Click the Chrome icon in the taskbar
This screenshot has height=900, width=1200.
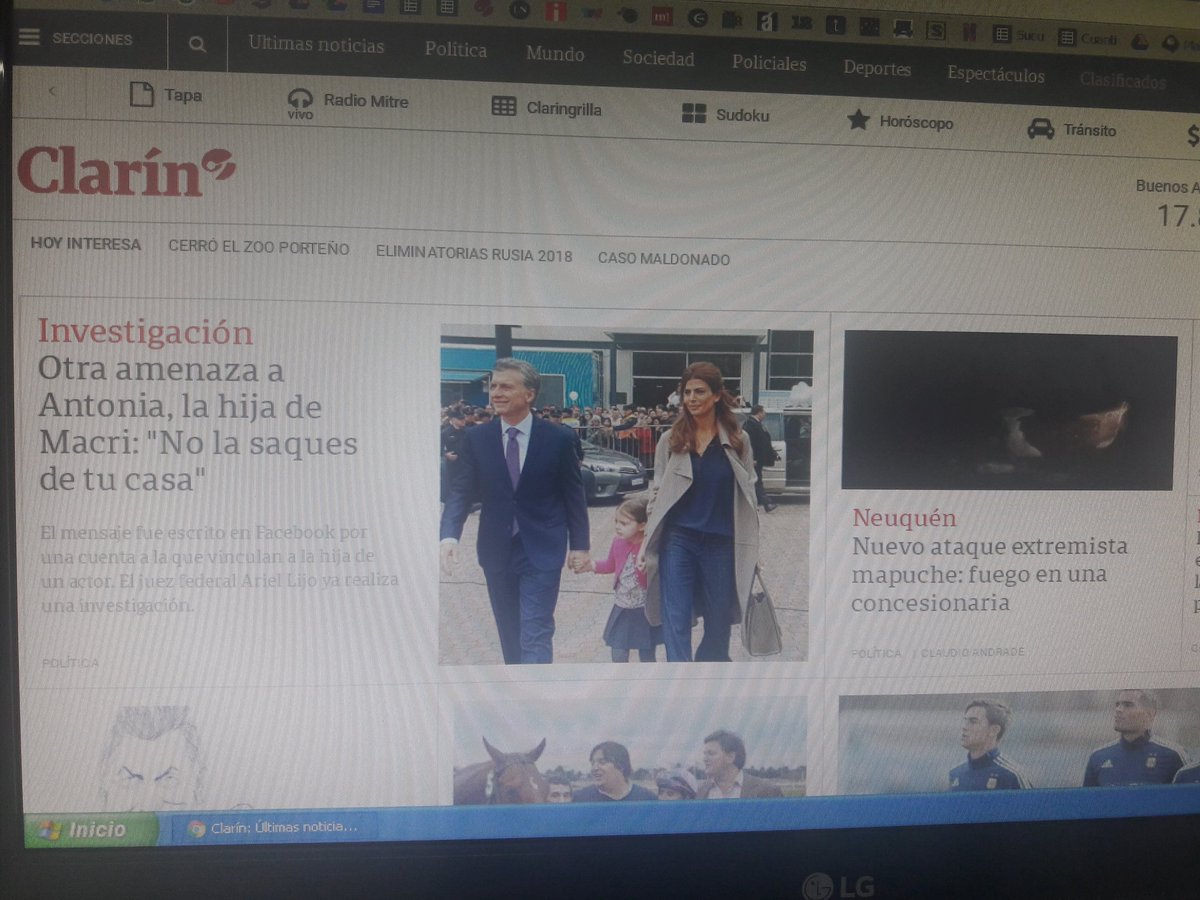coord(197,828)
